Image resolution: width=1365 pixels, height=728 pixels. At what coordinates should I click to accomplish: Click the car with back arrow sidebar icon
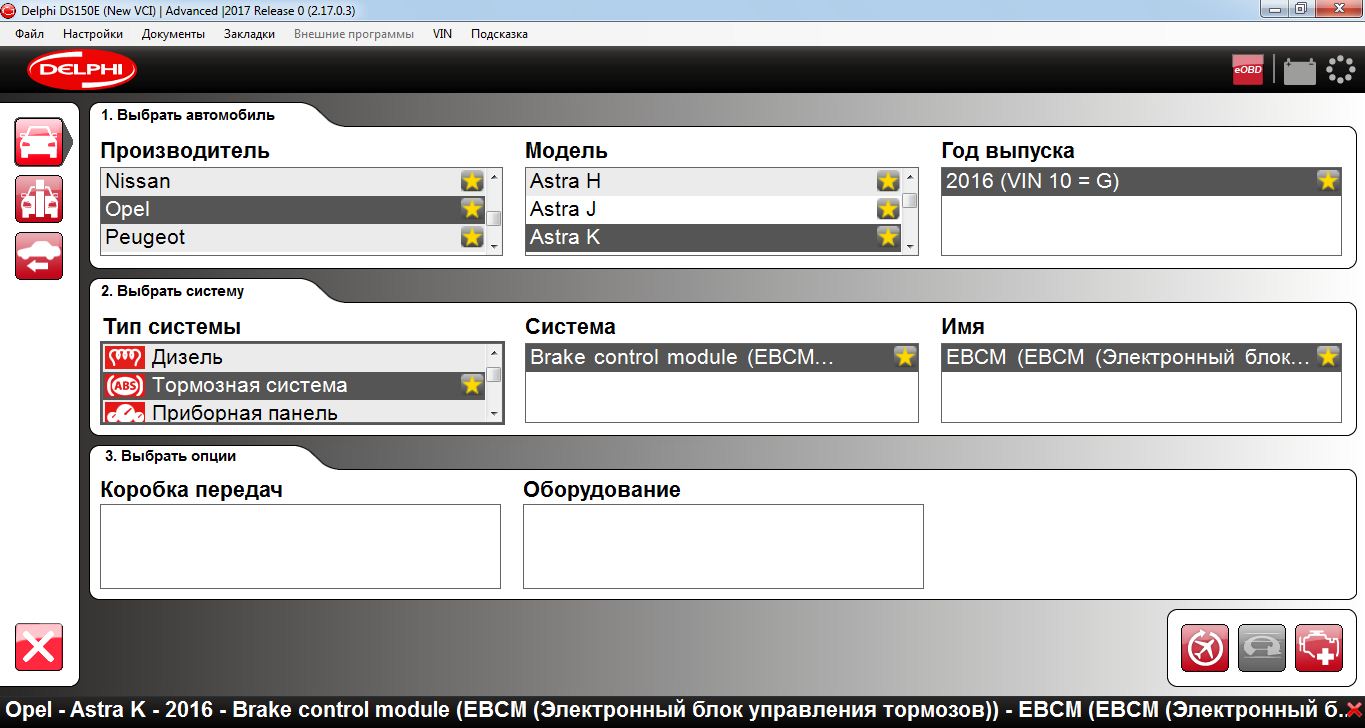(39, 256)
